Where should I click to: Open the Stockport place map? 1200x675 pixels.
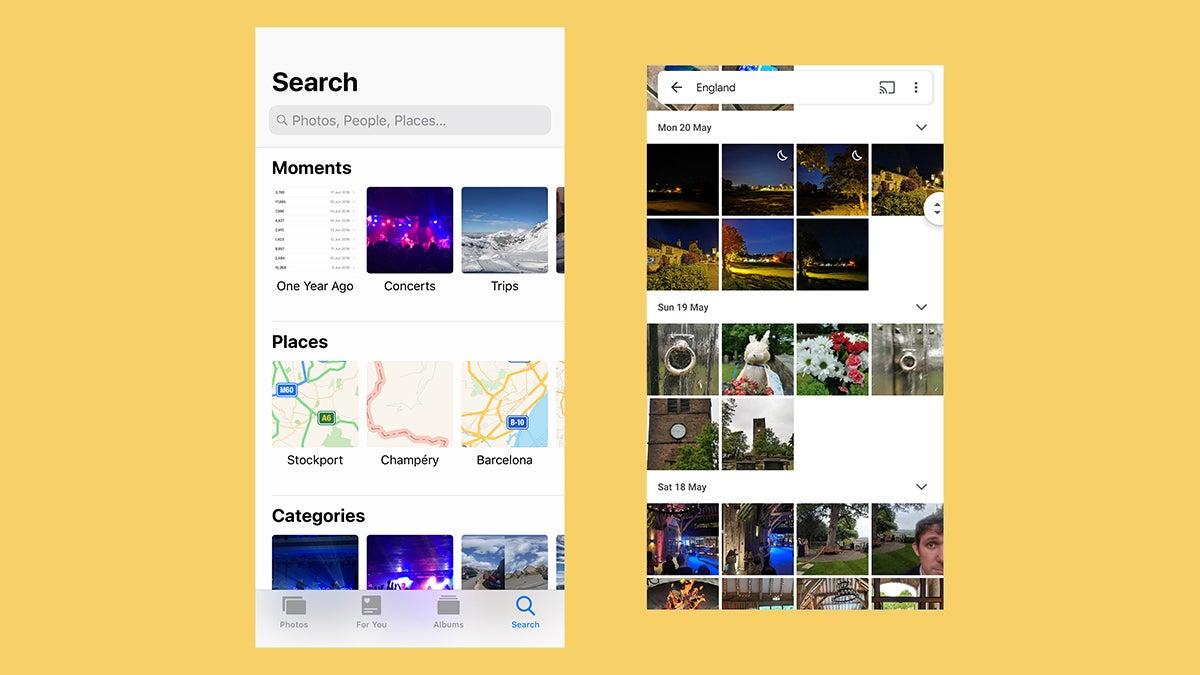click(x=315, y=403)
